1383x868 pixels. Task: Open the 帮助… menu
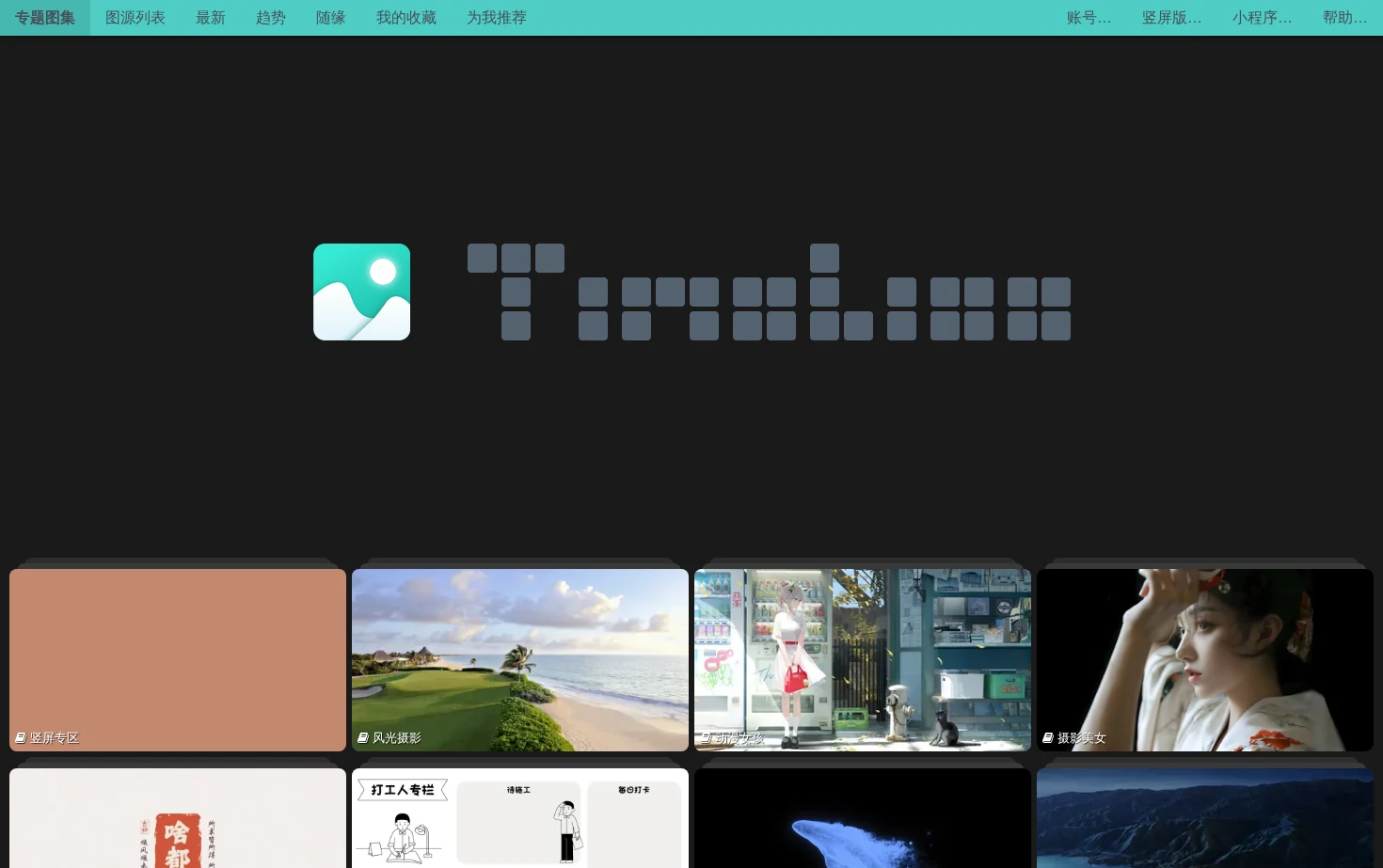tap(1345, 18)
